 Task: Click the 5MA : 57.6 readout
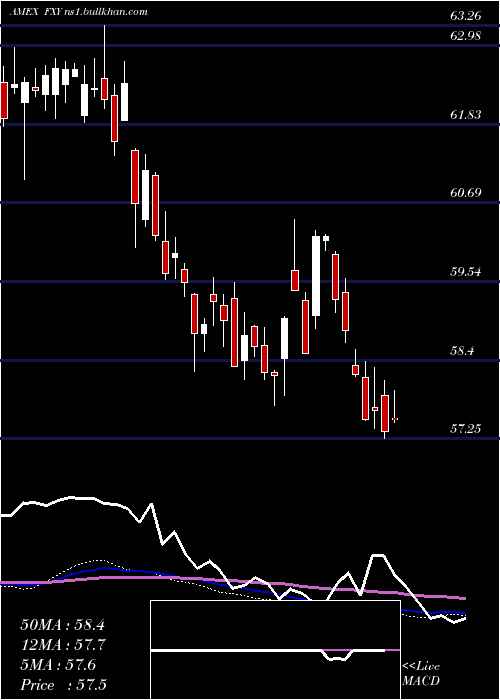[58, 665]
